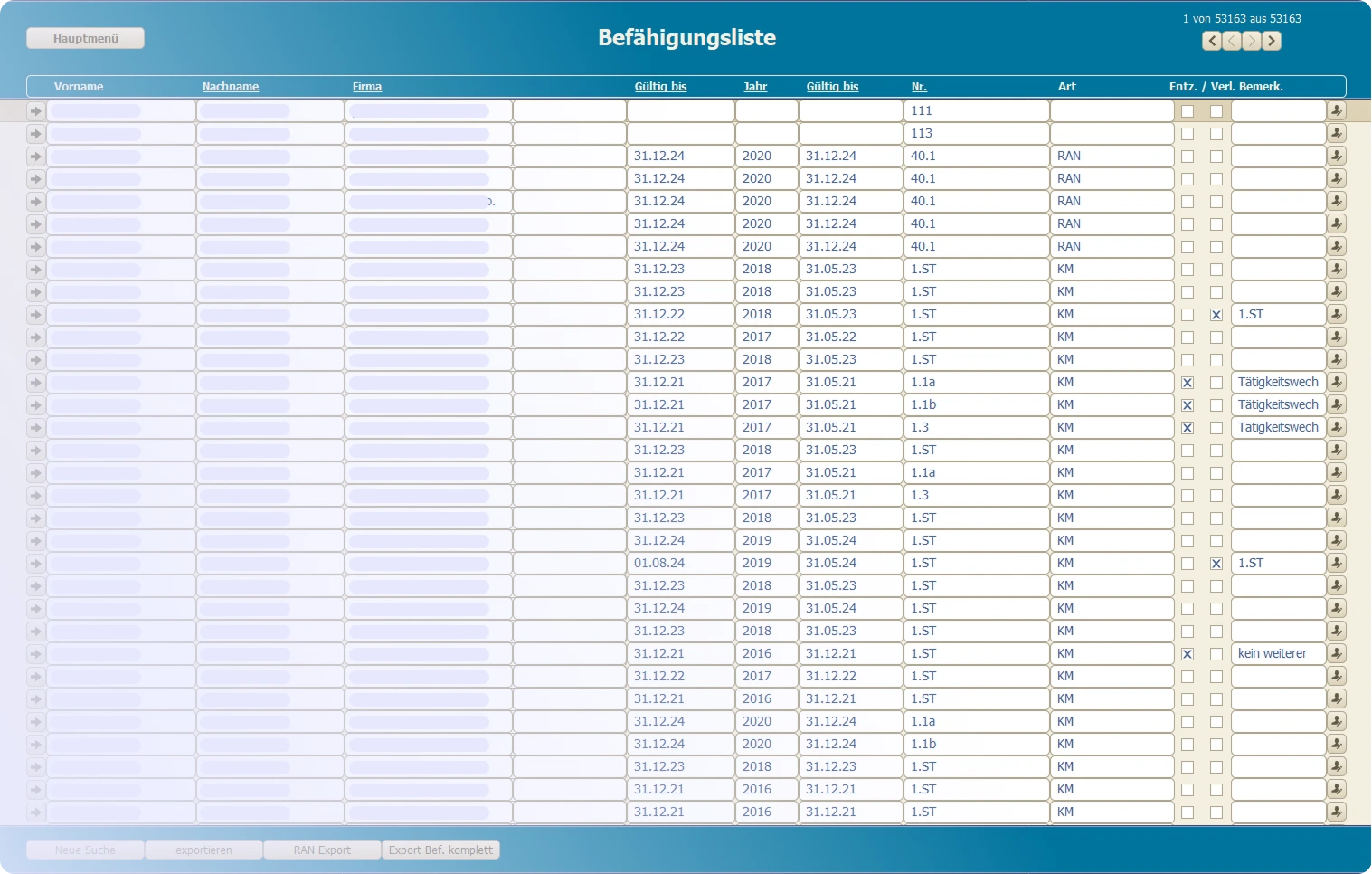This screenshot has width=1372, height=874.
Task: Sort by the Nr. column header
Action: click(x=918, y=87)
